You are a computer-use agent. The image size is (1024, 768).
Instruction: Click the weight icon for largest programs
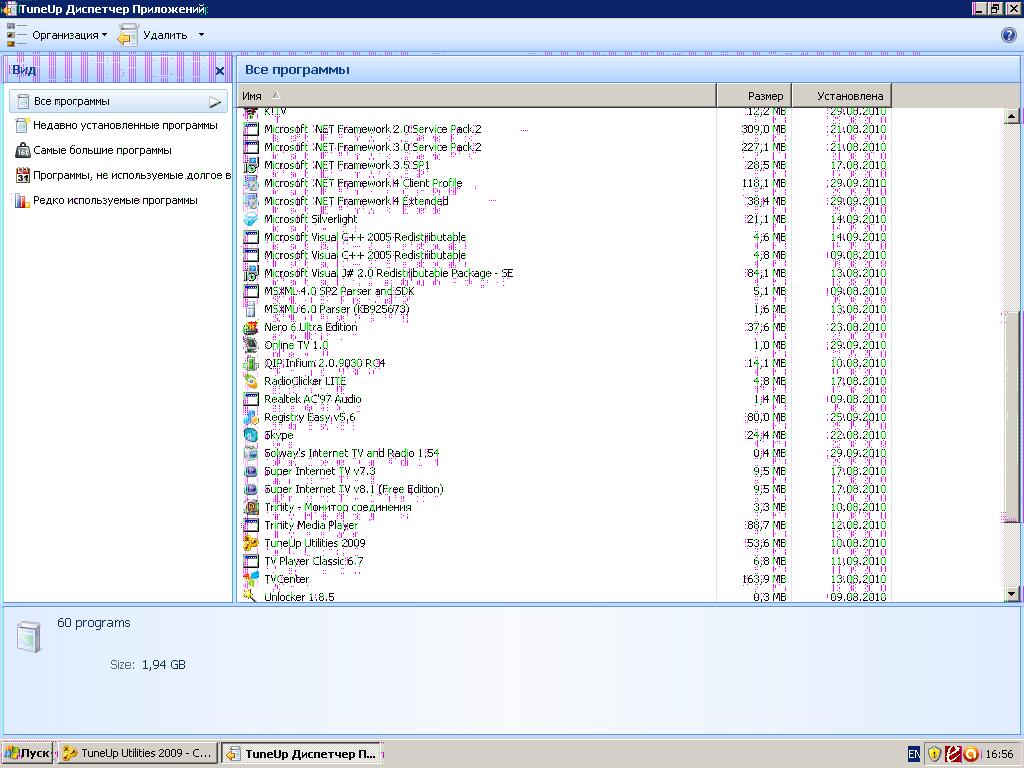click(x=22, y=150)
